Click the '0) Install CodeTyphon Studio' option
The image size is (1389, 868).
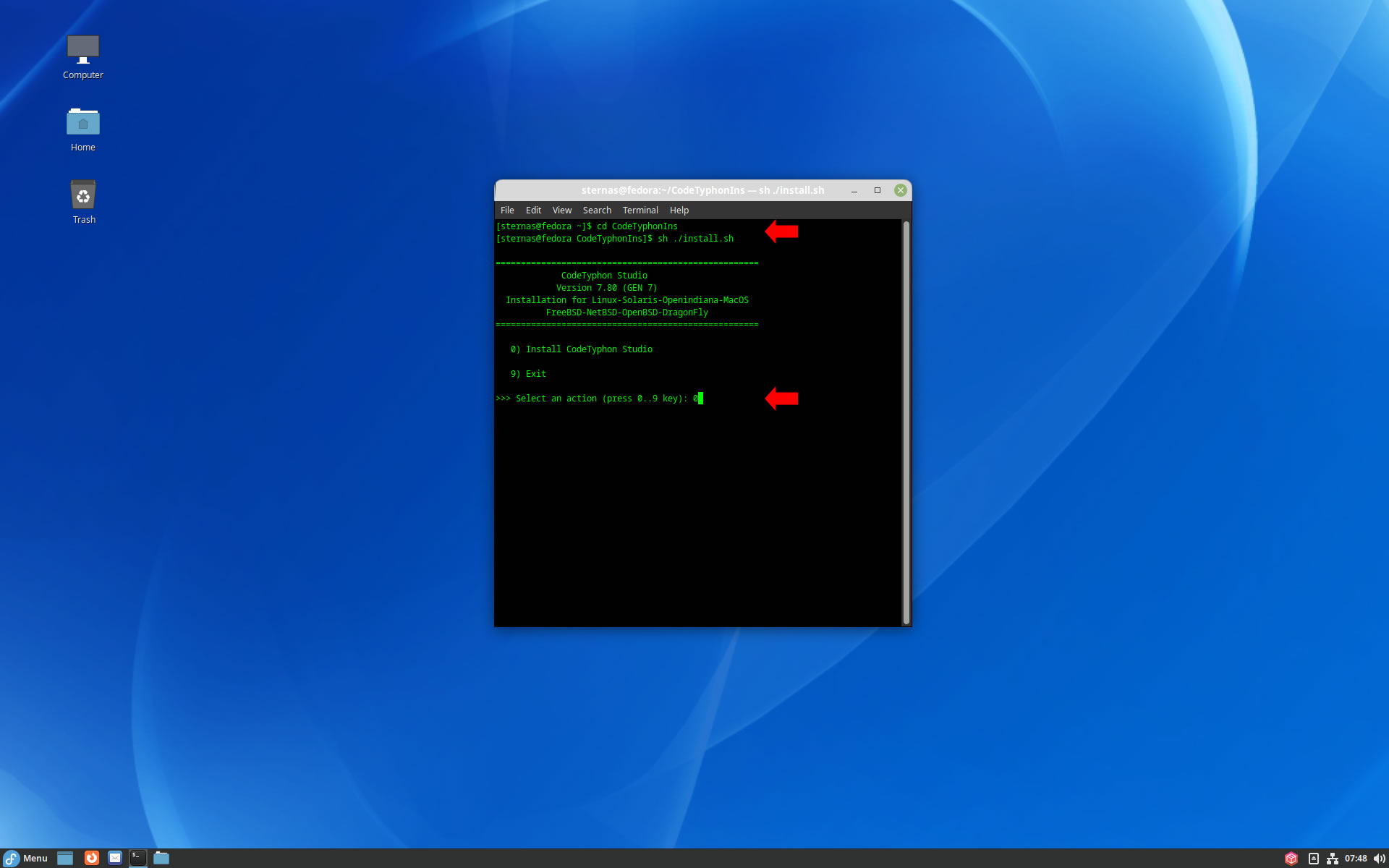(x=582, y=349)
